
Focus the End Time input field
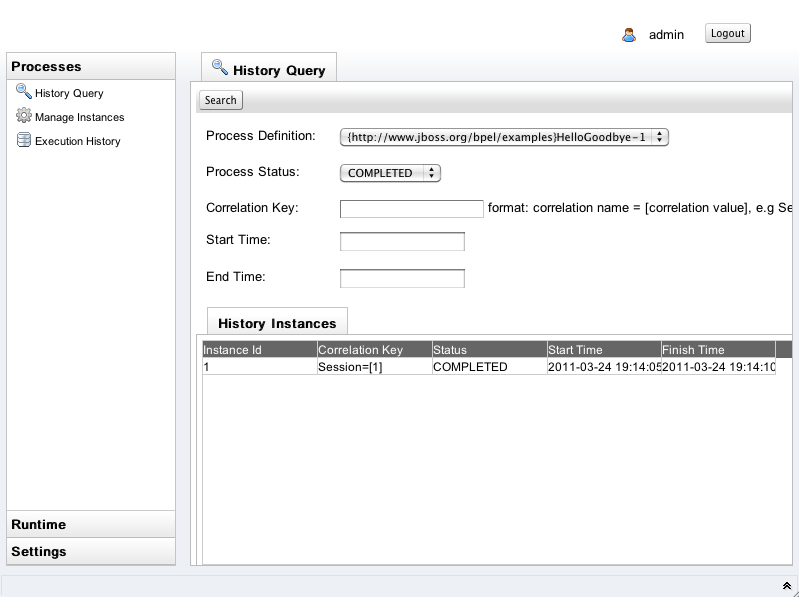point(402,278)
